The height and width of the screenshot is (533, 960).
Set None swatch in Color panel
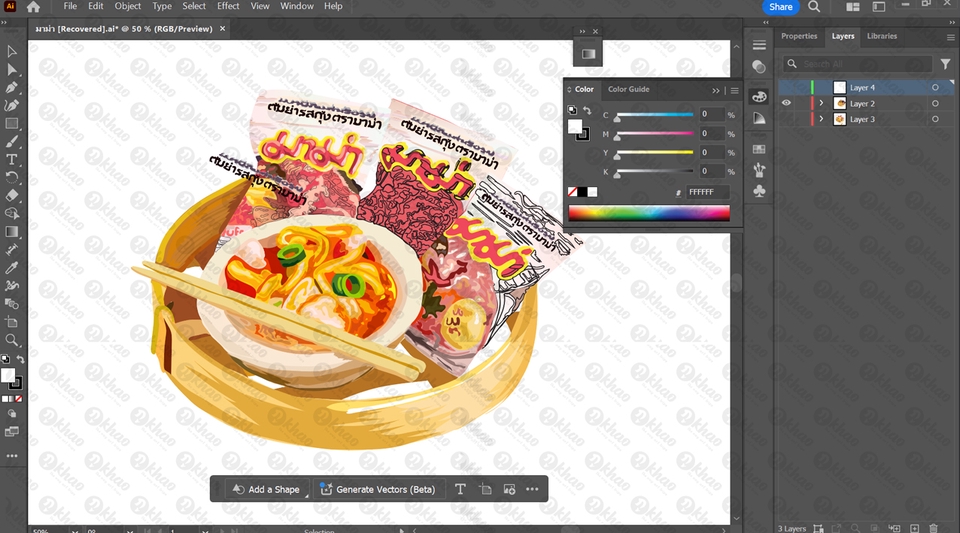(x=572, y=192)
